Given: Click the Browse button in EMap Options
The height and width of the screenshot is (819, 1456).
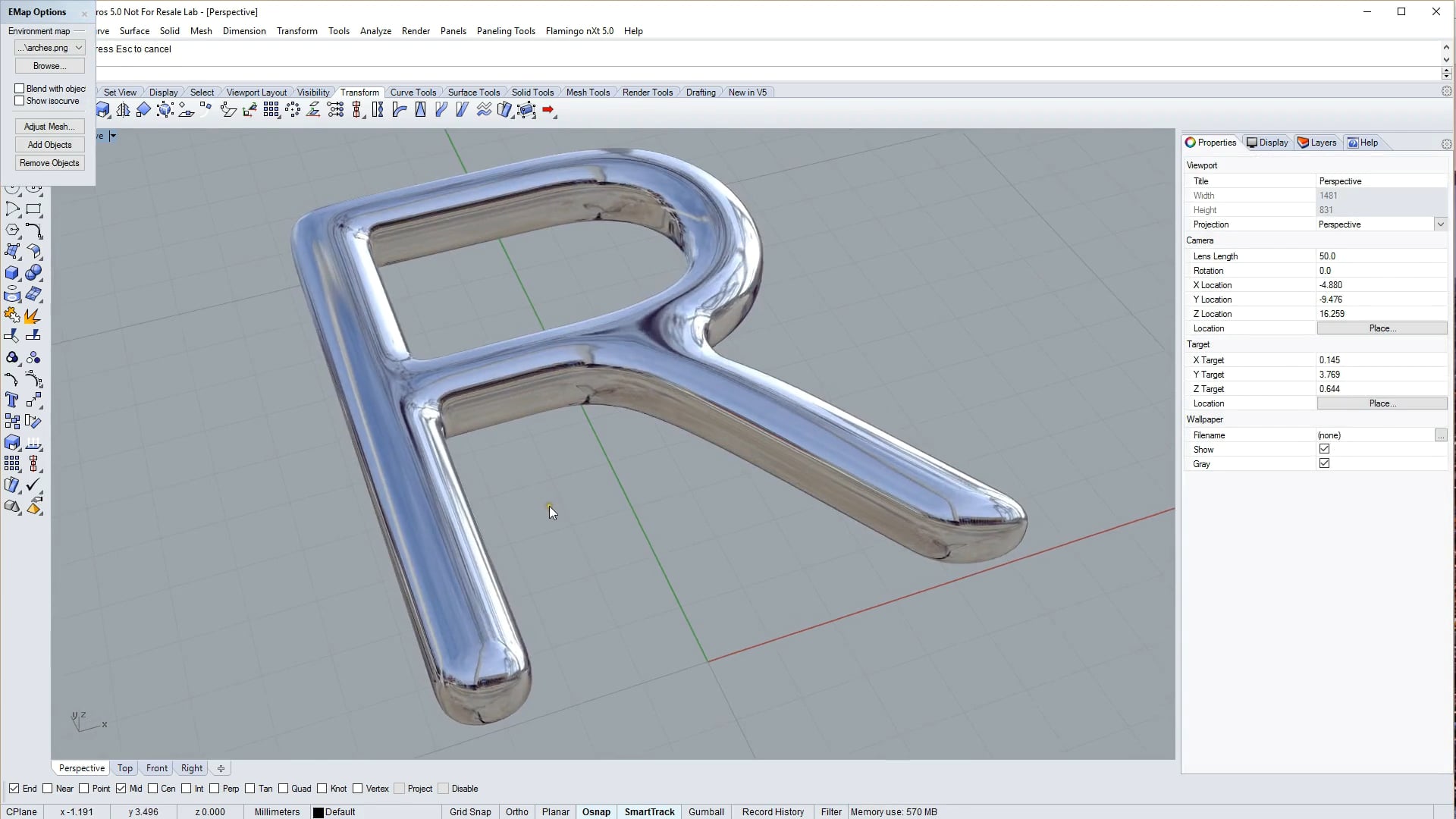Looking at the screenshot, I should coord(49,65).
